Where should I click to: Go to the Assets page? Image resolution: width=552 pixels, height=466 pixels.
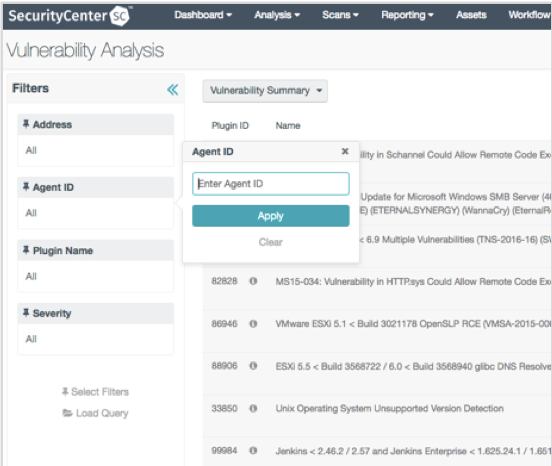[471, 15]
